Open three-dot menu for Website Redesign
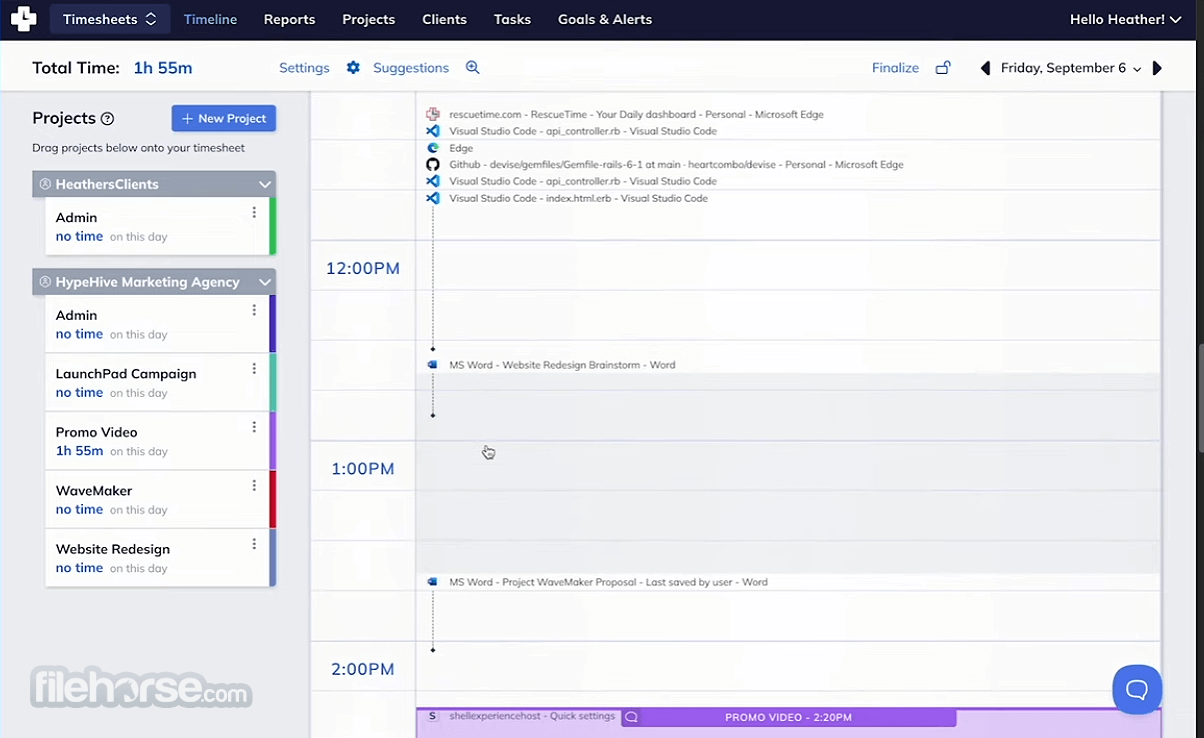Screen dimensions: 1204x738 point(254,544)
